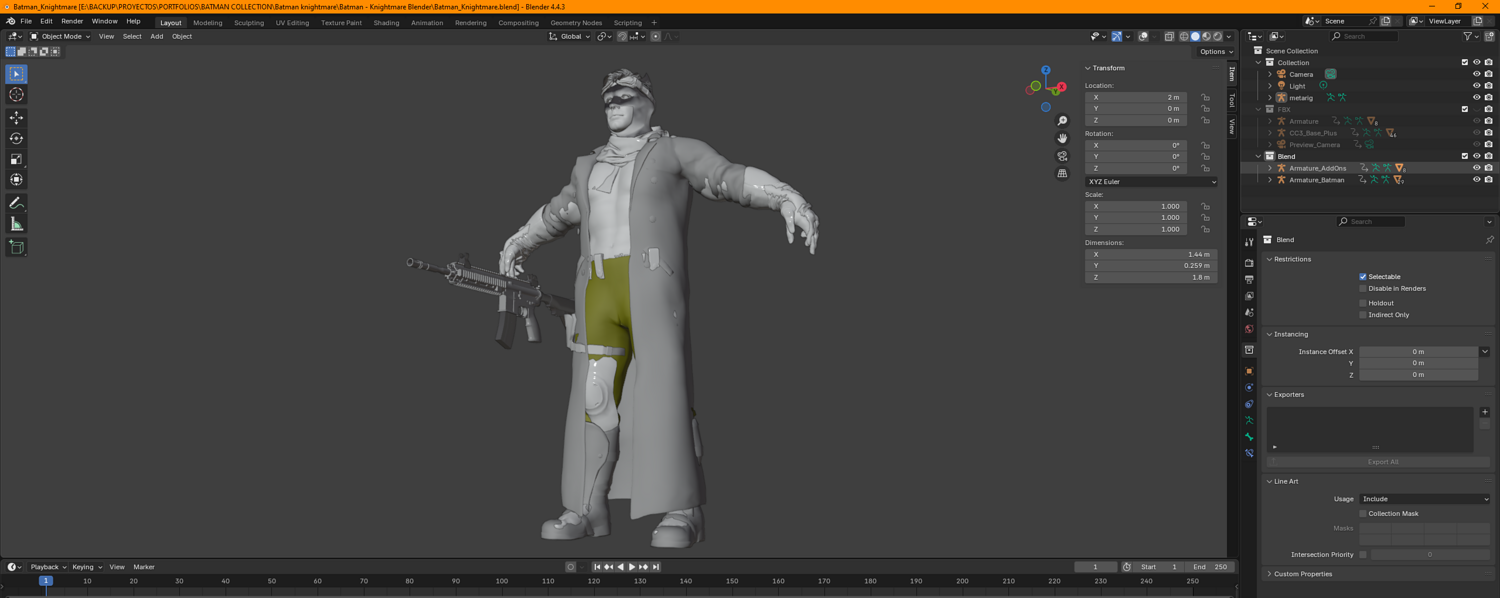Select the Measure tool
1500x598 pixels.
16,224
